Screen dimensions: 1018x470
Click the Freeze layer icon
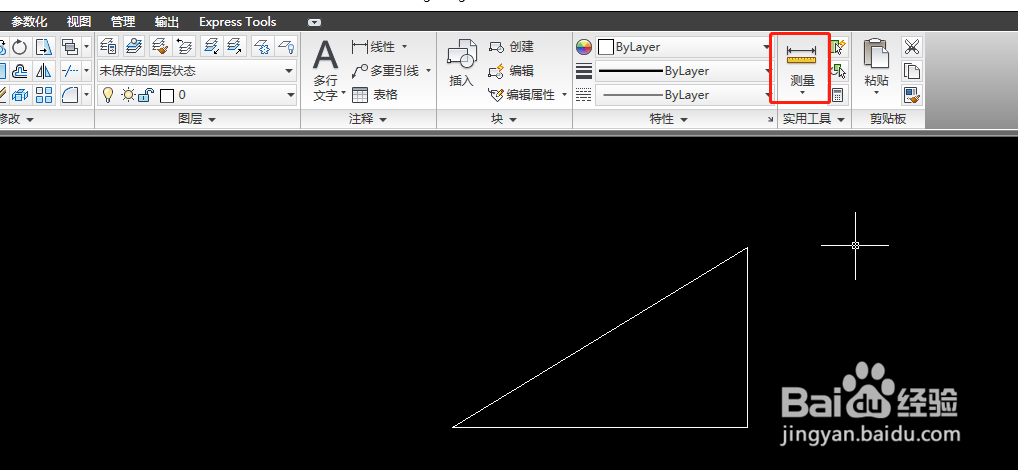coord(262,46)
